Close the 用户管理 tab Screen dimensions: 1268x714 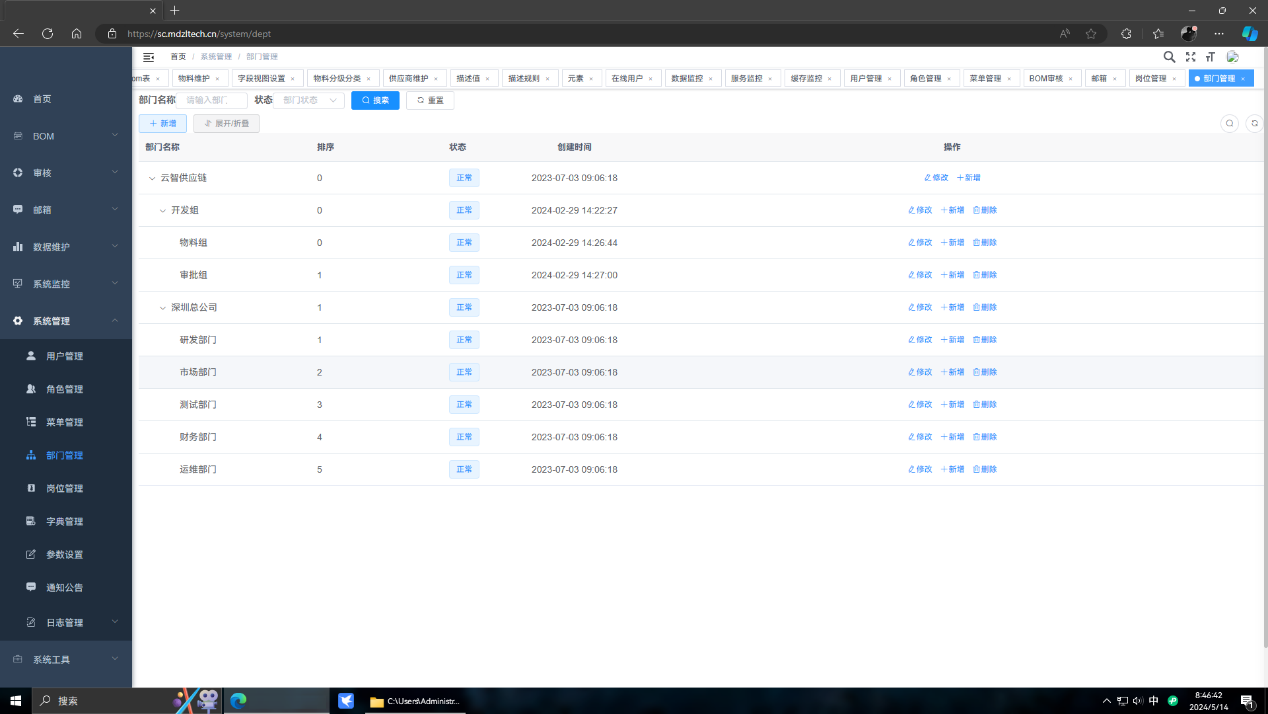pyautogui.click(x=890, y=78)
